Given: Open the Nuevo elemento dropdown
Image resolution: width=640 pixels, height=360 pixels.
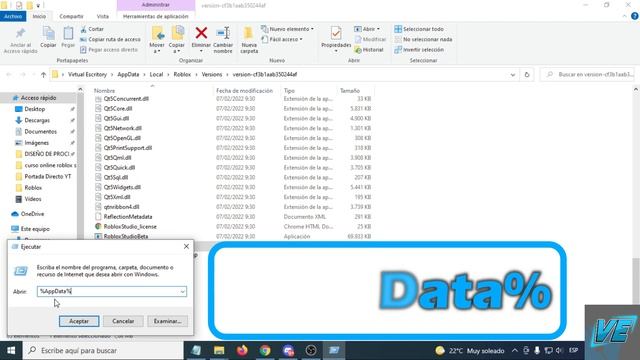Looking at the screenshot, I should click(287, 29).
